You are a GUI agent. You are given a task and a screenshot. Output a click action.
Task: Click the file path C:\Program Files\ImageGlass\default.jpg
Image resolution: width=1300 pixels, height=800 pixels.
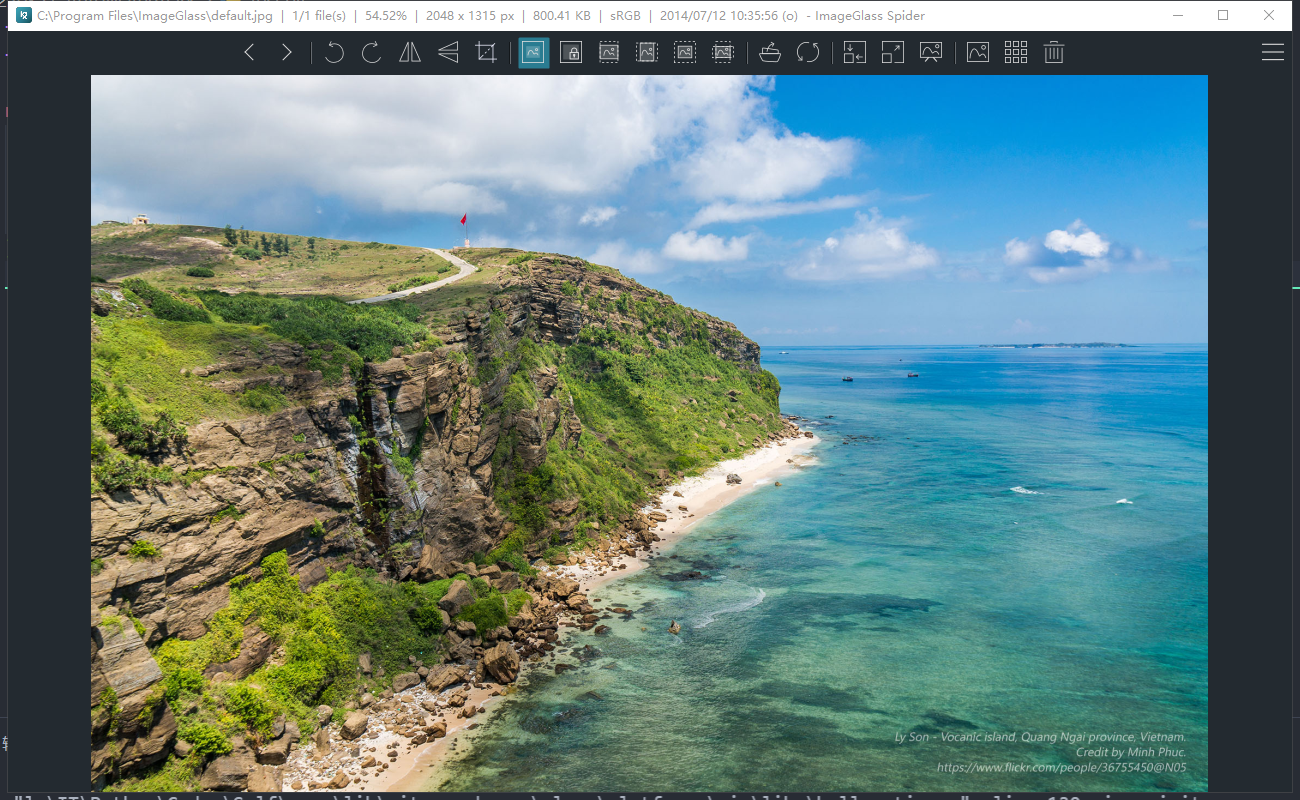(155, 16)
